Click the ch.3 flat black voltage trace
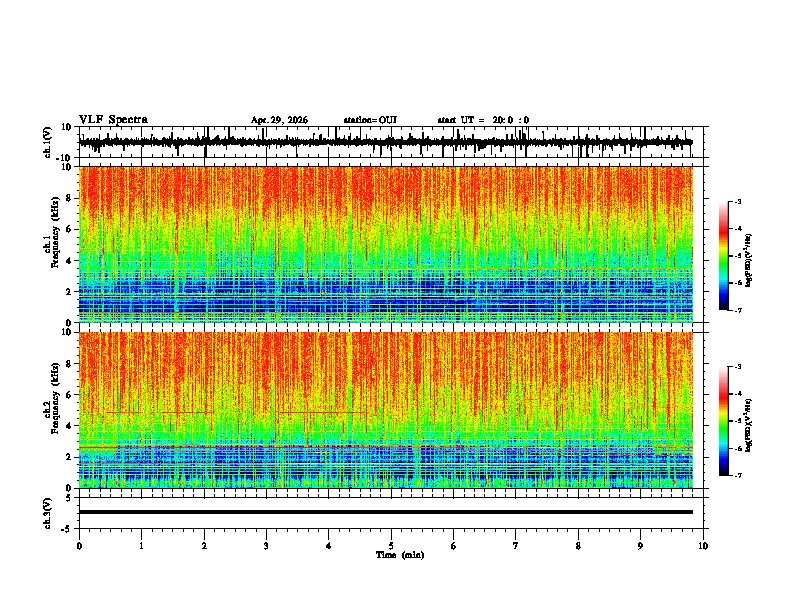The image size is (792, 612). coord(385,512)
